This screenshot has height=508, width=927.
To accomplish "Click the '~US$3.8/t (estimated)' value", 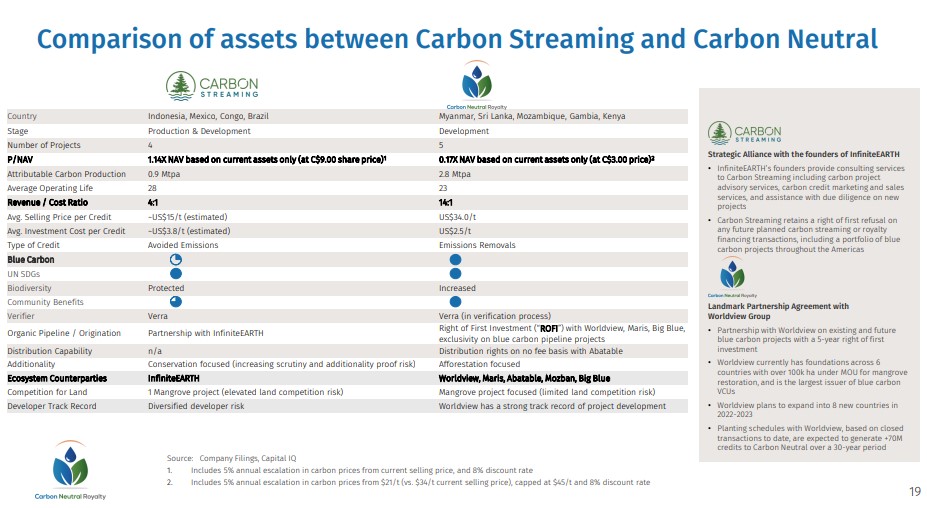I will click(189, 231).
